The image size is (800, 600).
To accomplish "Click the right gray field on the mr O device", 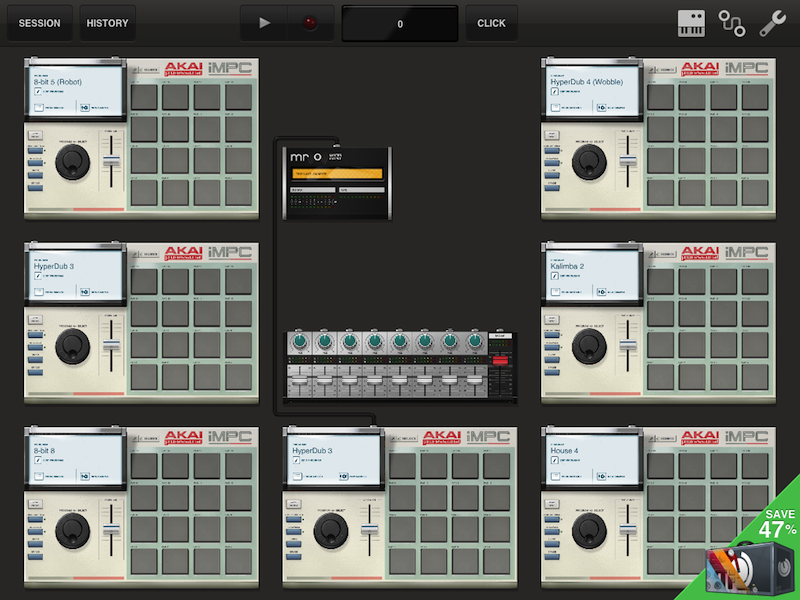I will pos(362,190).
